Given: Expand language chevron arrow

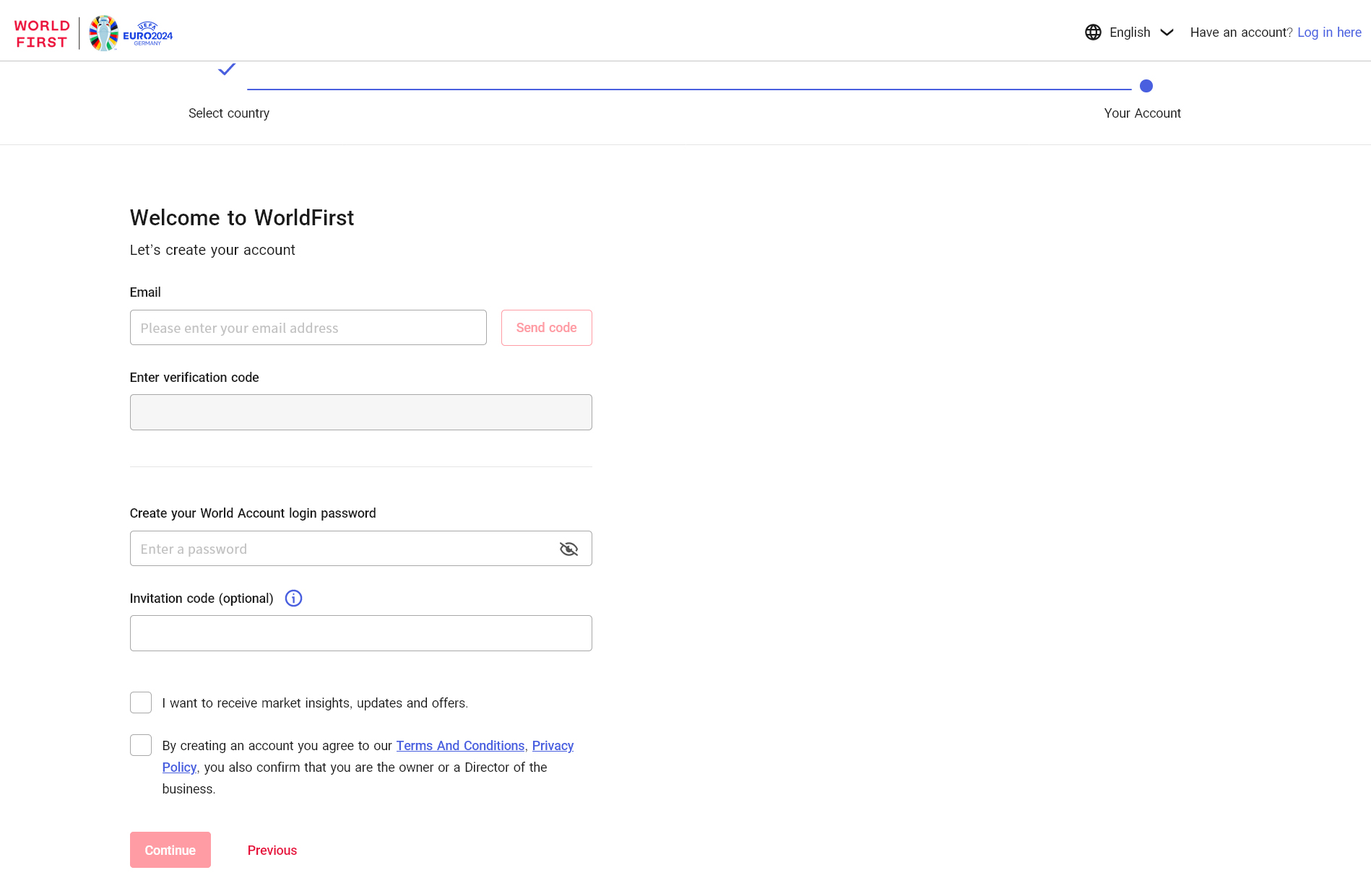Looking at the screenshot, I should coord(1167,32).
